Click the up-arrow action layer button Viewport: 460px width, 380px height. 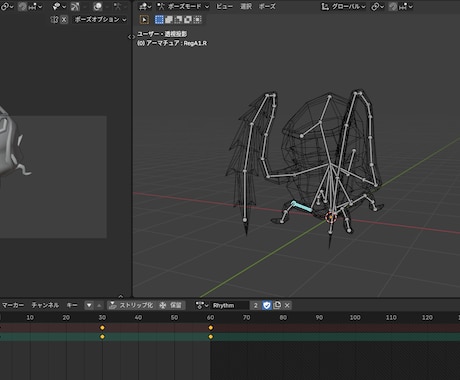99,305
